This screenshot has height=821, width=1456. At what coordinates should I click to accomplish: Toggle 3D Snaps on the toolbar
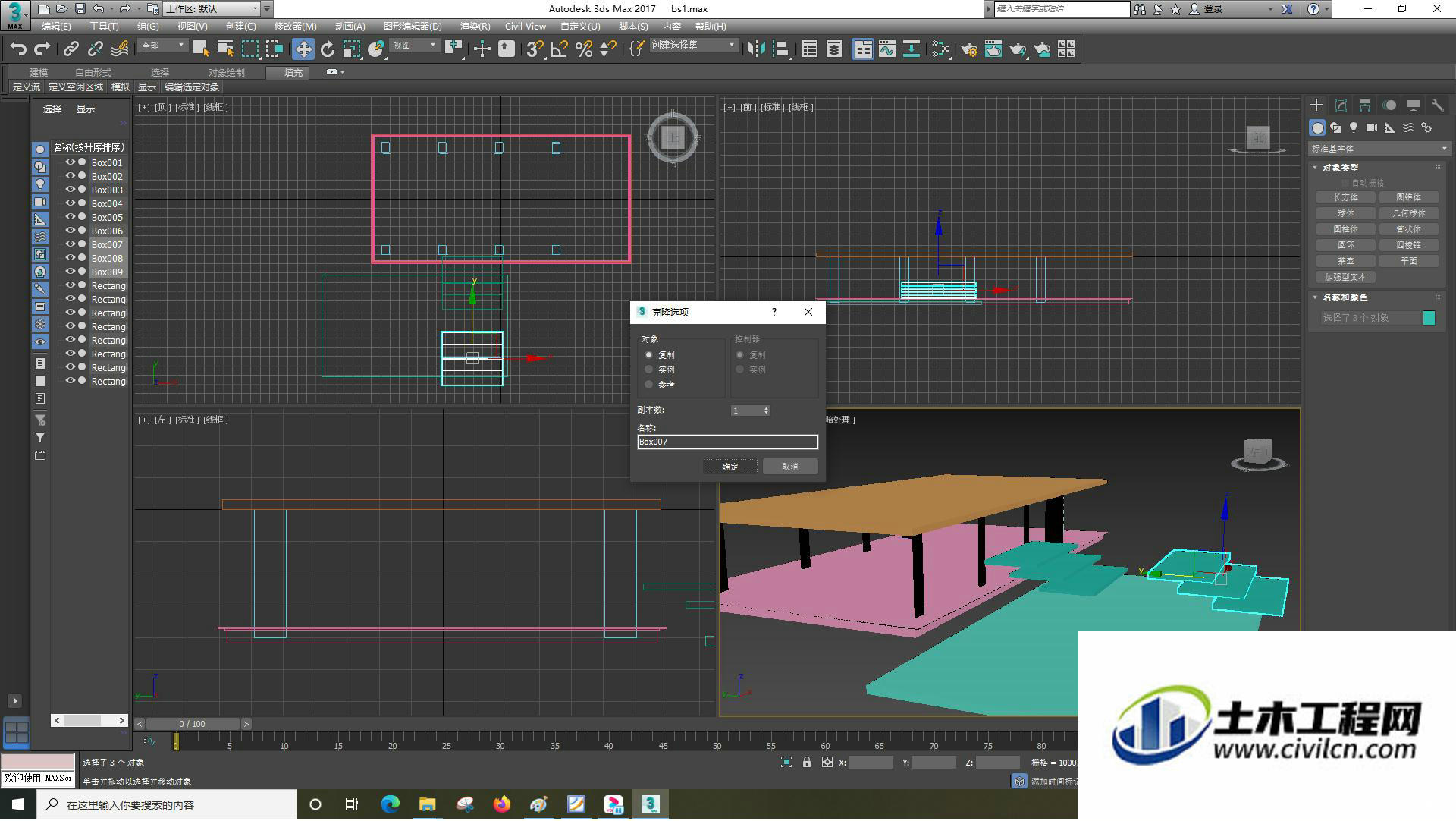(535, 49)
